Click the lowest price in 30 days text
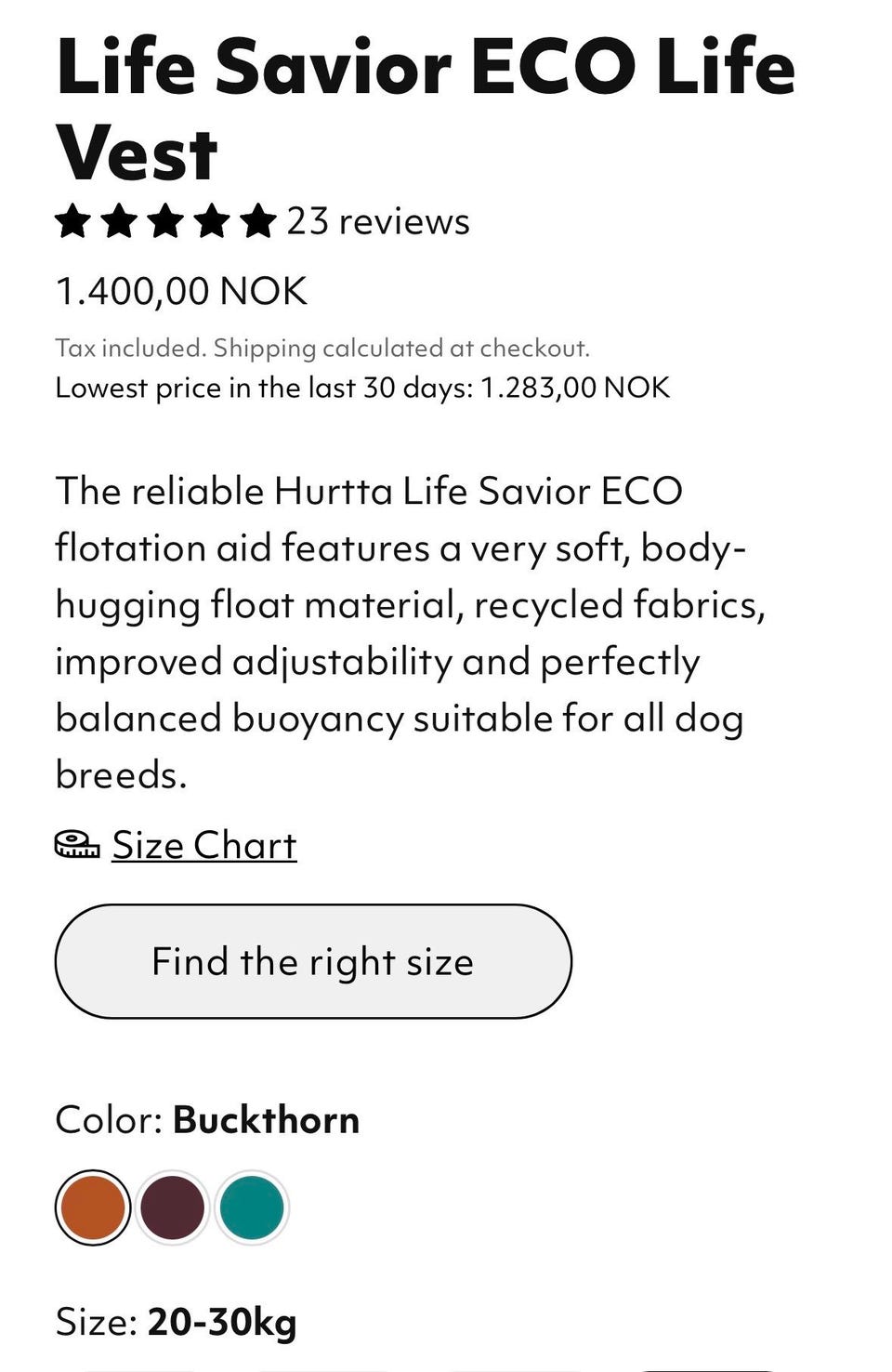Screen dimensions: 892x1372 tap(362, 388)
